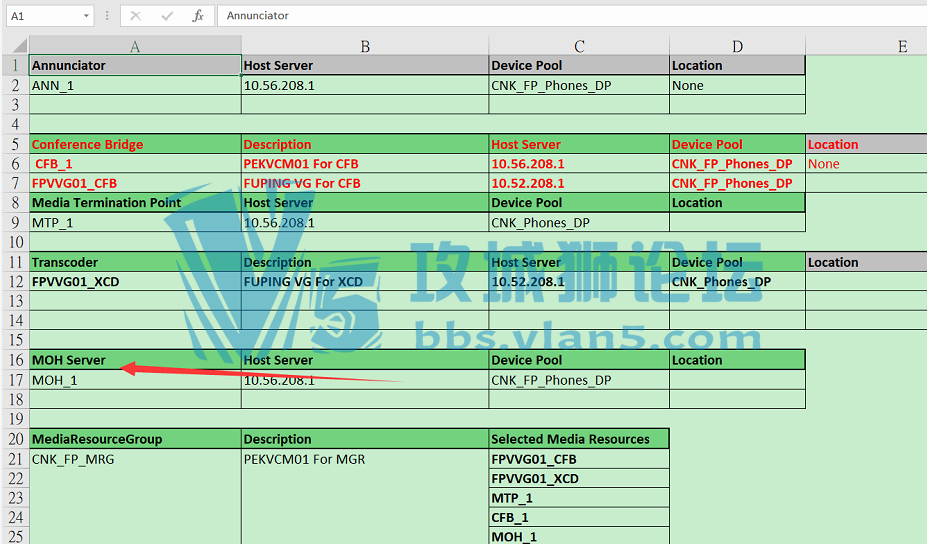The width and height of the screenshot is (927, 544).
Task: Click the Device Pool header in row 16
Action: point(579,360)
